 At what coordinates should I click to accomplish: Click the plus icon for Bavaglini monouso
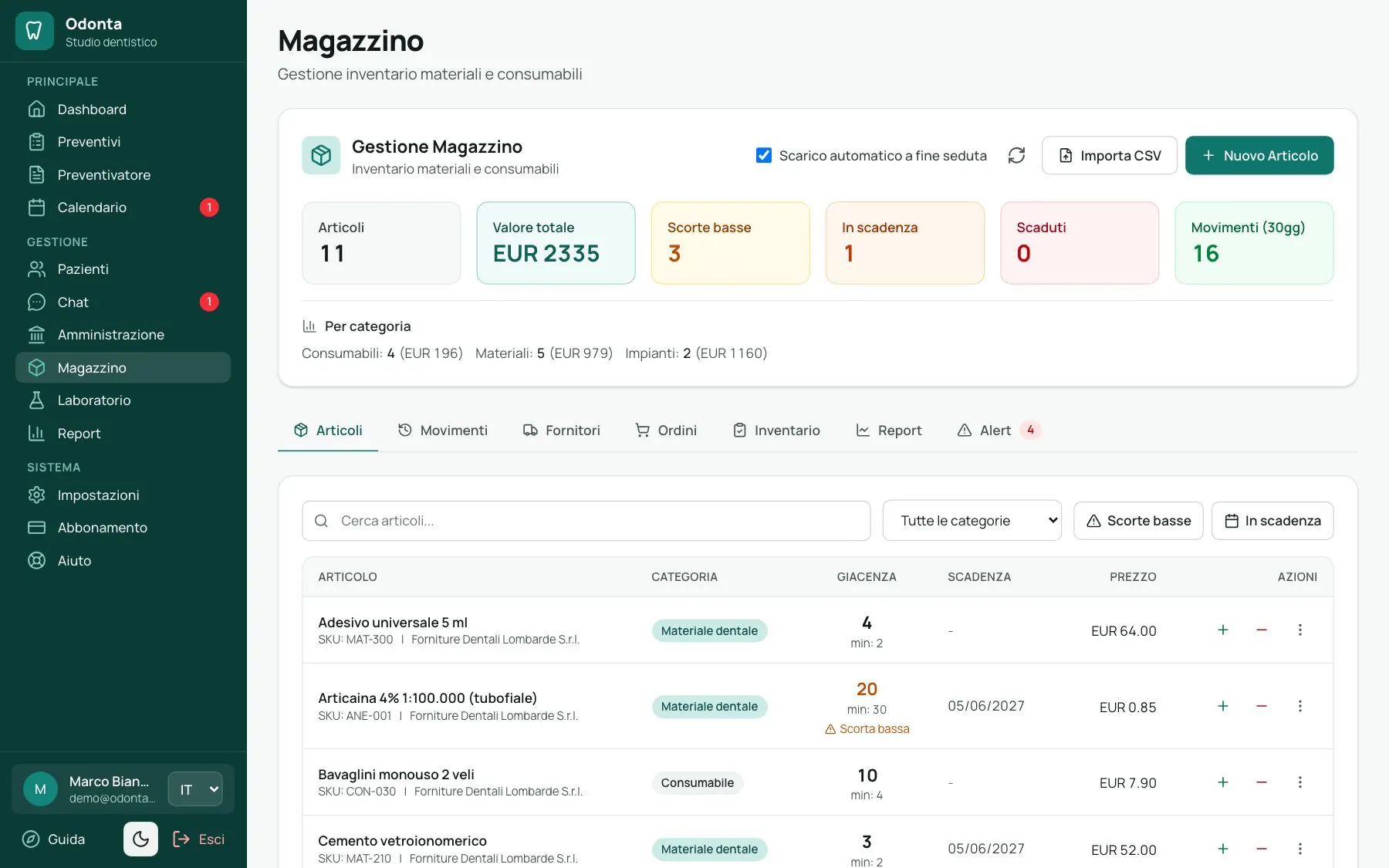click(x=1223, y=782)
